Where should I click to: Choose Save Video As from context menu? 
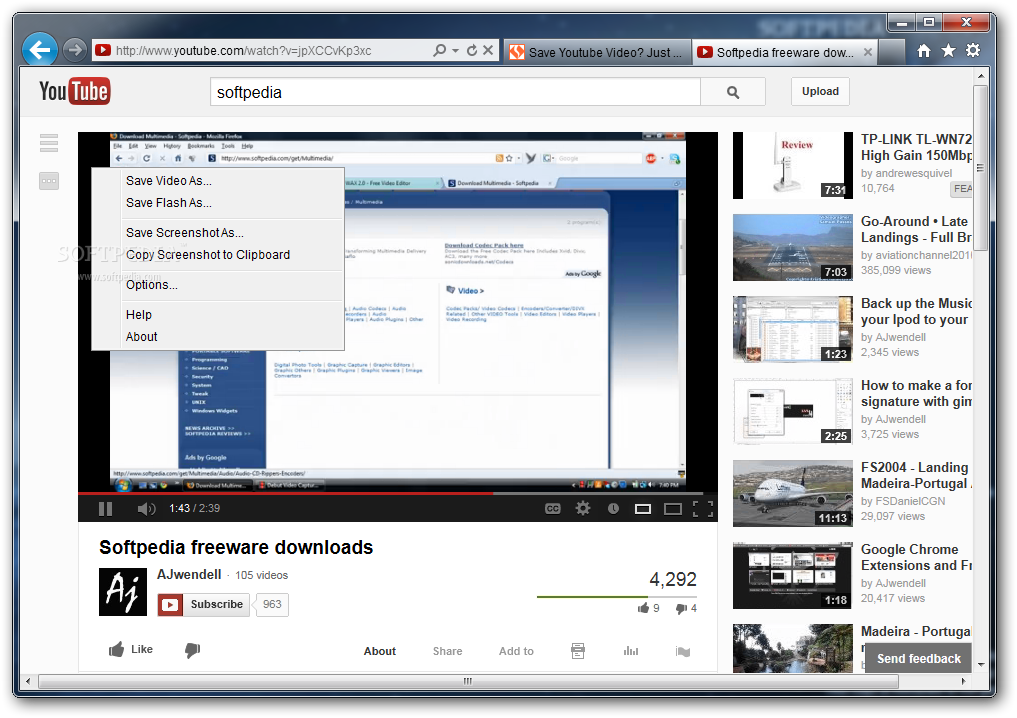169,181
